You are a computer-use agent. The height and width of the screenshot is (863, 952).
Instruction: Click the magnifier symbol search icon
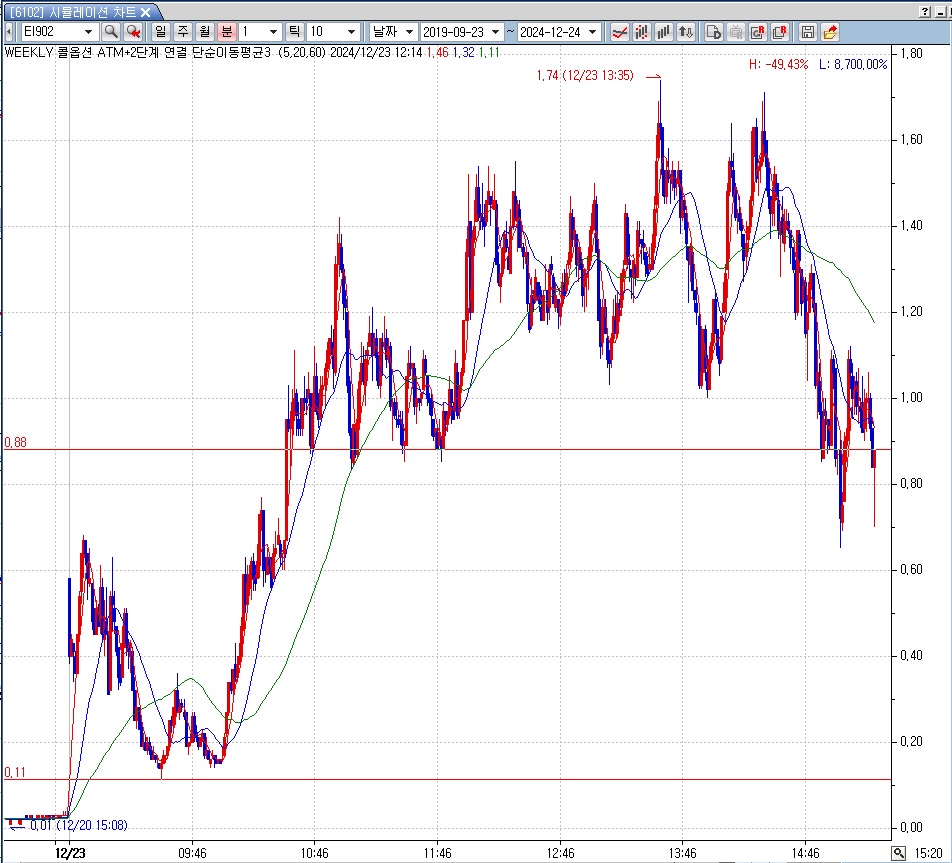click(x=111, y=32)
